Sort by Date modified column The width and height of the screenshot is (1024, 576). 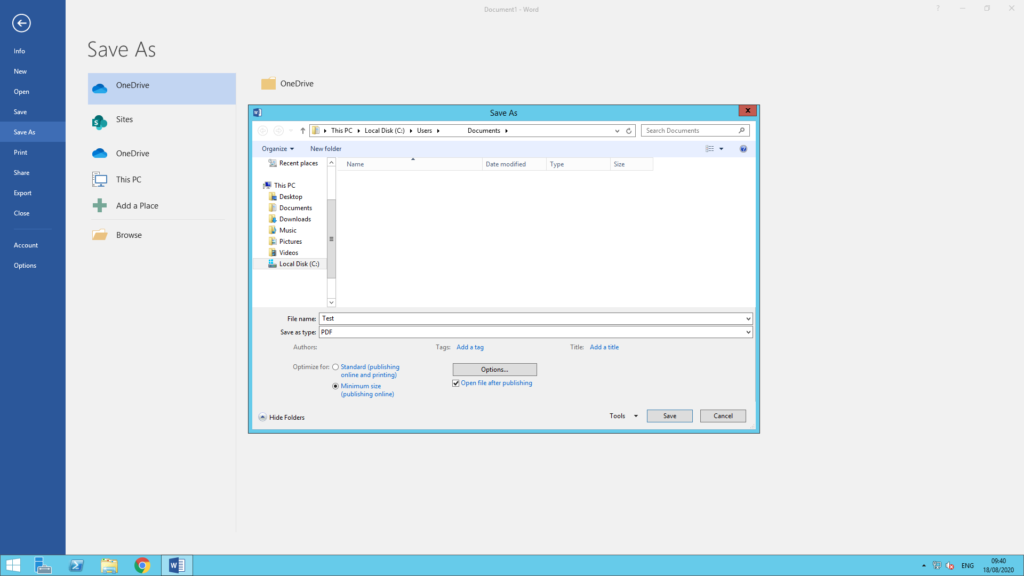click(x=515, y=165)
